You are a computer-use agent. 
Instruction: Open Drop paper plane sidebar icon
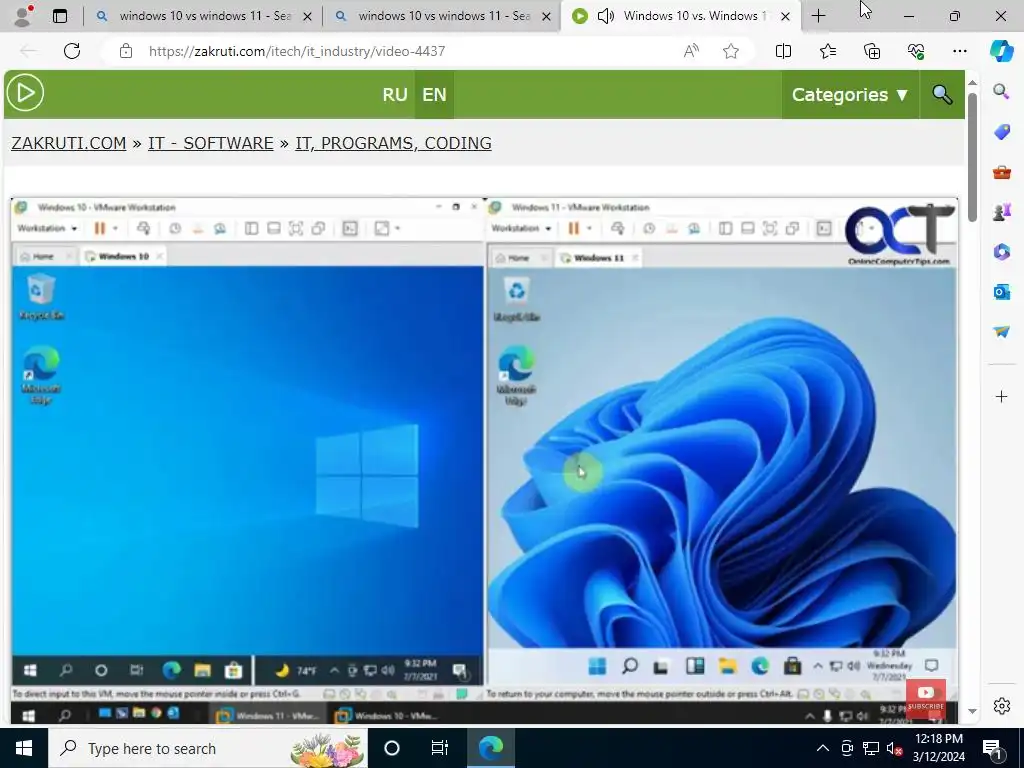pyautogui.click(x=1001, y=332)
